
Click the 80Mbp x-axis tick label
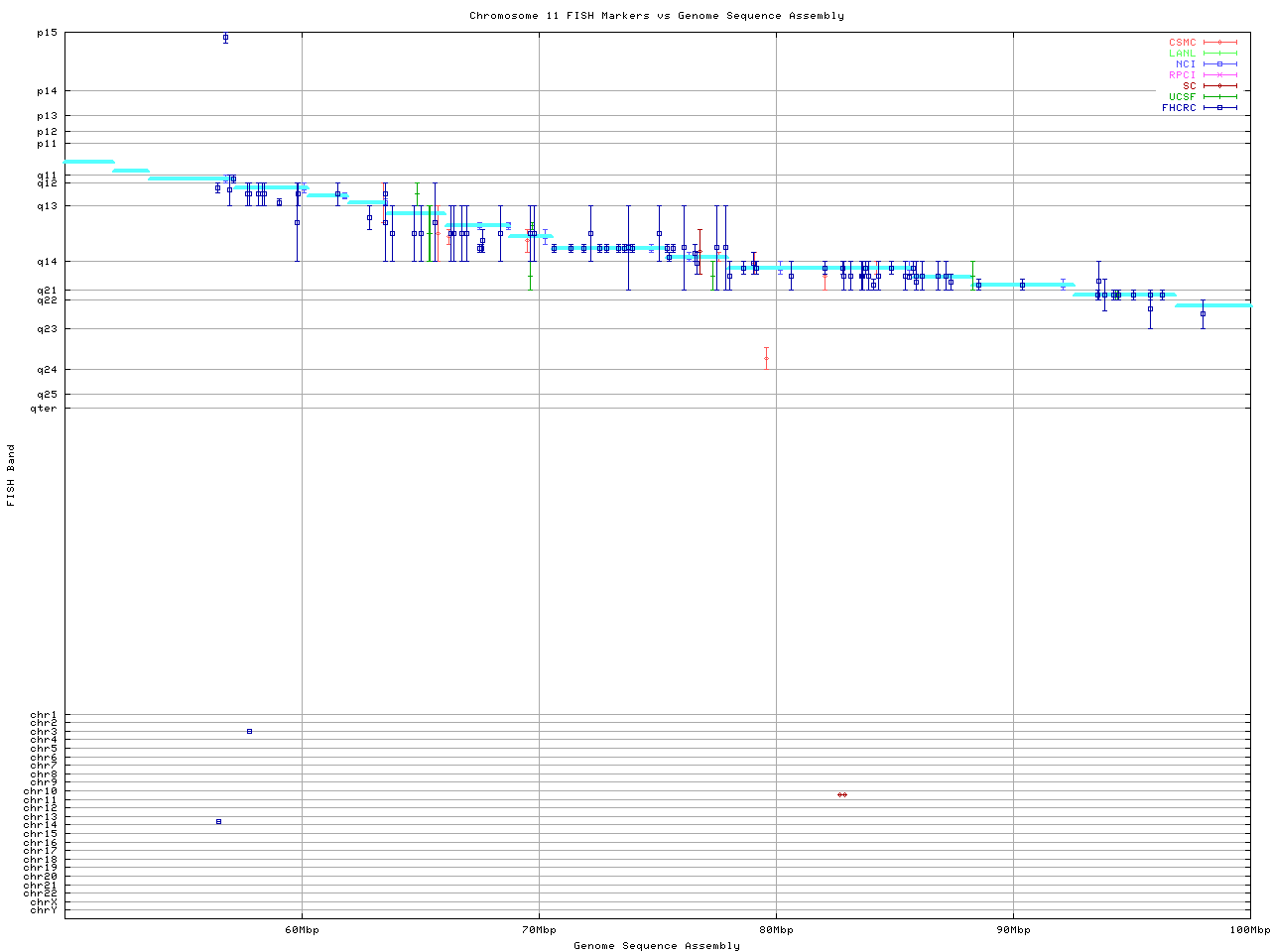tap(776, 929)
